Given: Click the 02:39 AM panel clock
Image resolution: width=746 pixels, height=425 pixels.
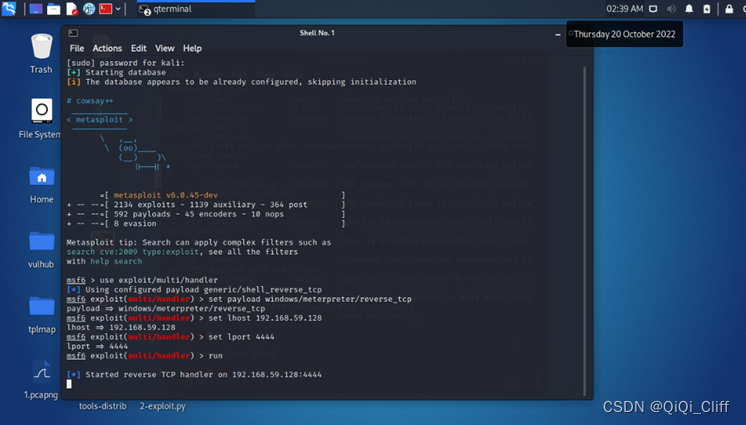Looking at the screenshot, I should (624, 9).
